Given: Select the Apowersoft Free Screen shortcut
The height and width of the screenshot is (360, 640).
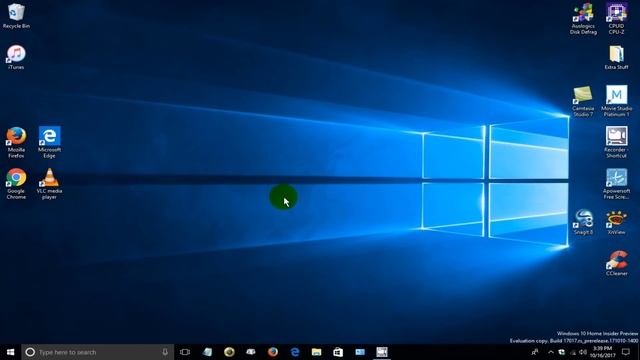Looking at the screenshot, I should [x=616, y=184].
